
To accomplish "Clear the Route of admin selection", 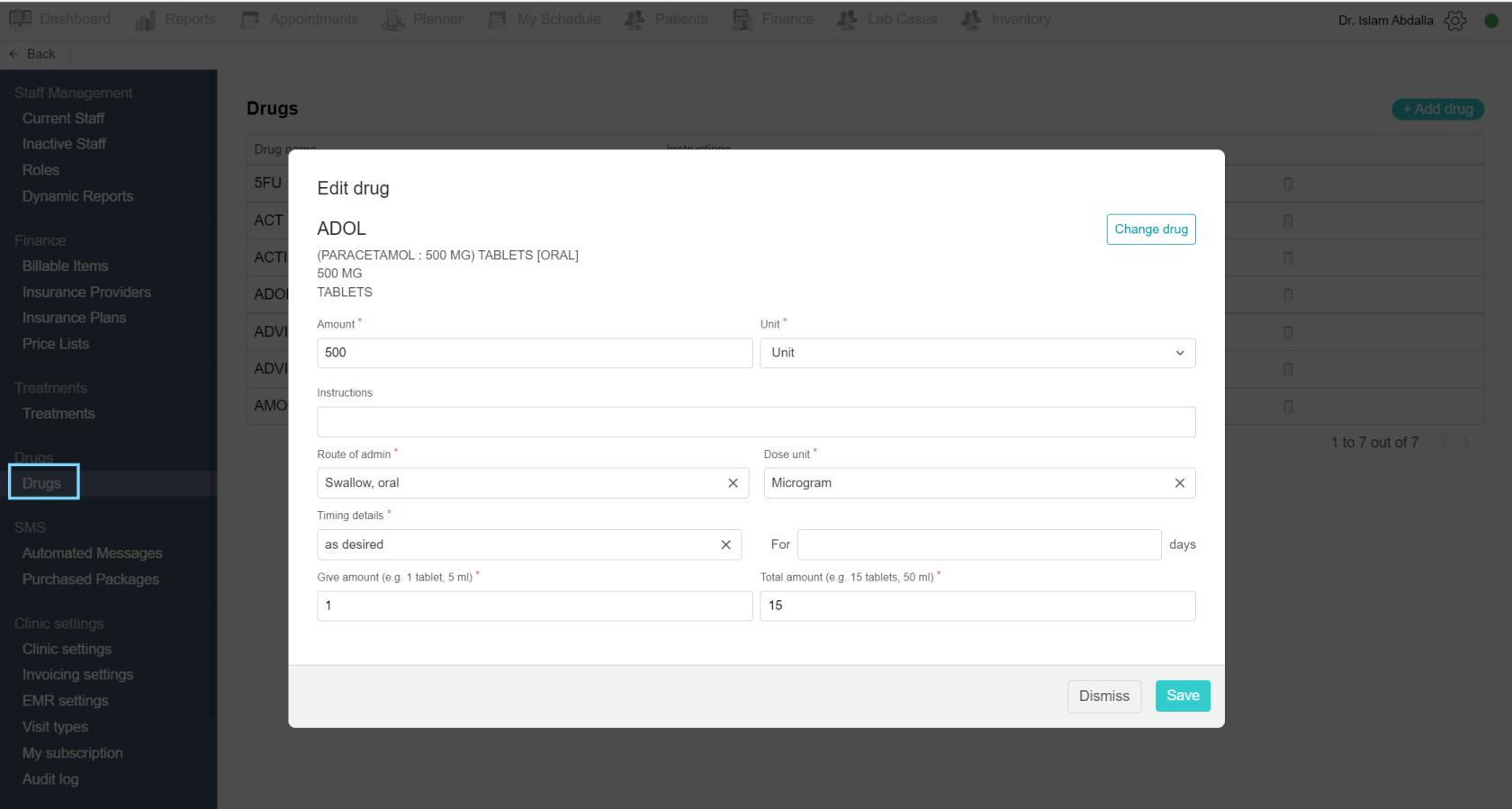I will 733,483.
